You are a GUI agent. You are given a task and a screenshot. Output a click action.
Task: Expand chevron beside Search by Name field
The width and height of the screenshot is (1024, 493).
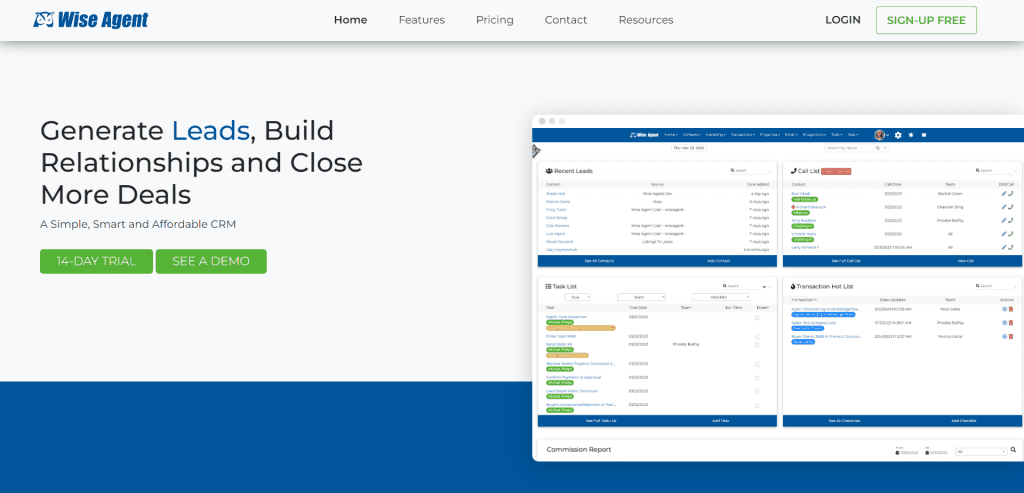(x=885, y=148)
